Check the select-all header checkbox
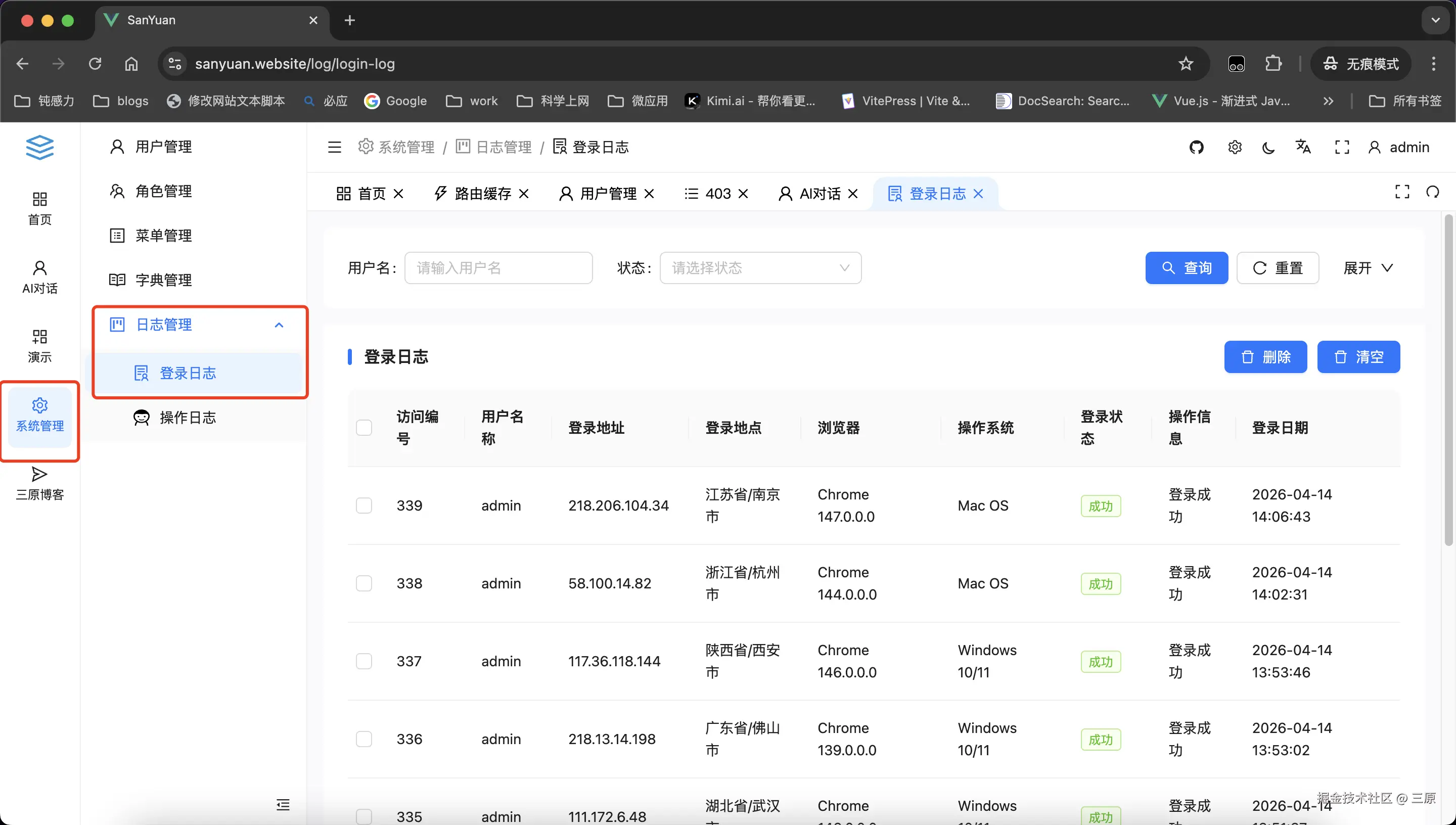The image size is (1456, 825). pos(363,427)
